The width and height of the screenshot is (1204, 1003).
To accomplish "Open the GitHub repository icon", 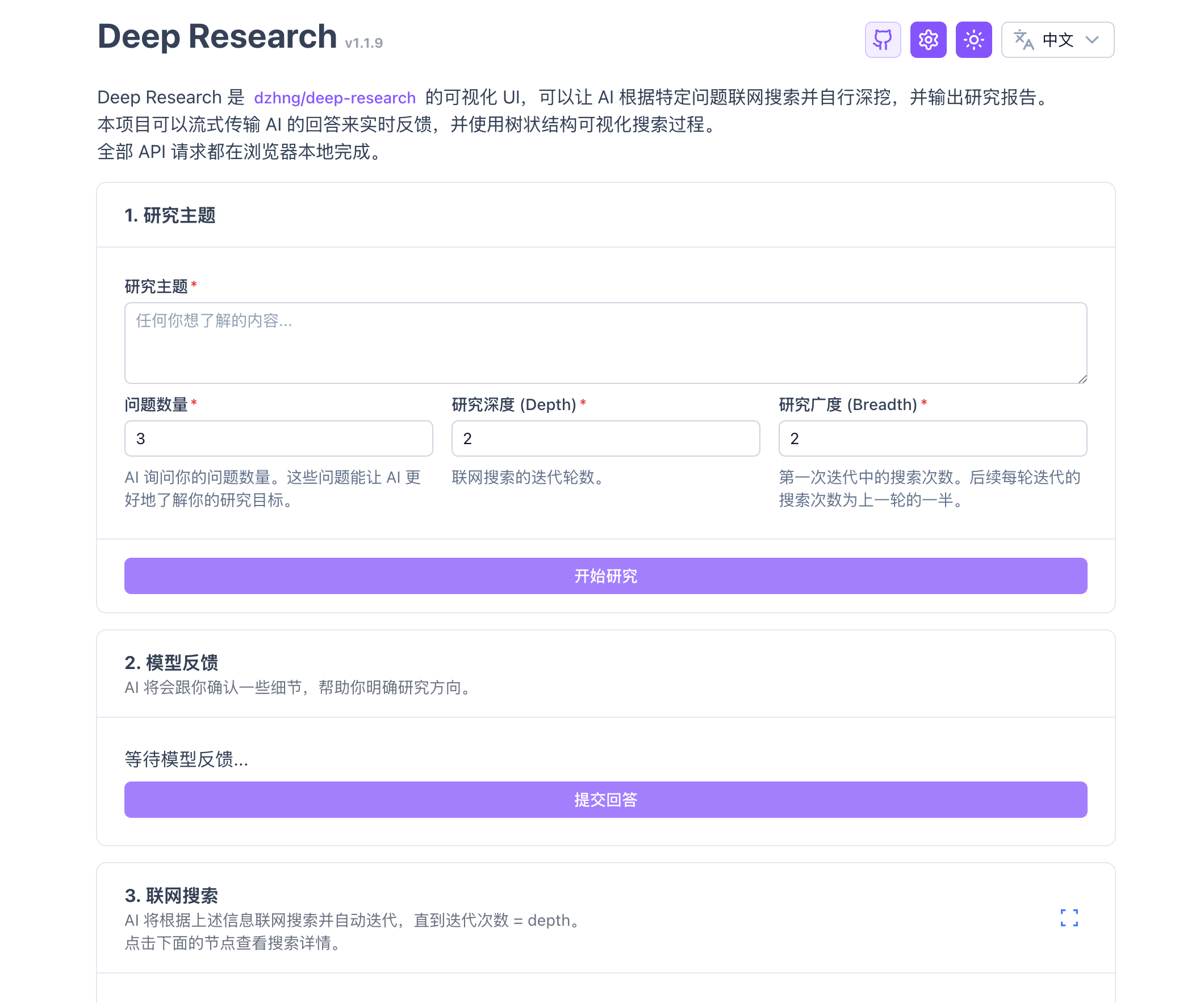I will coord(883,40).
